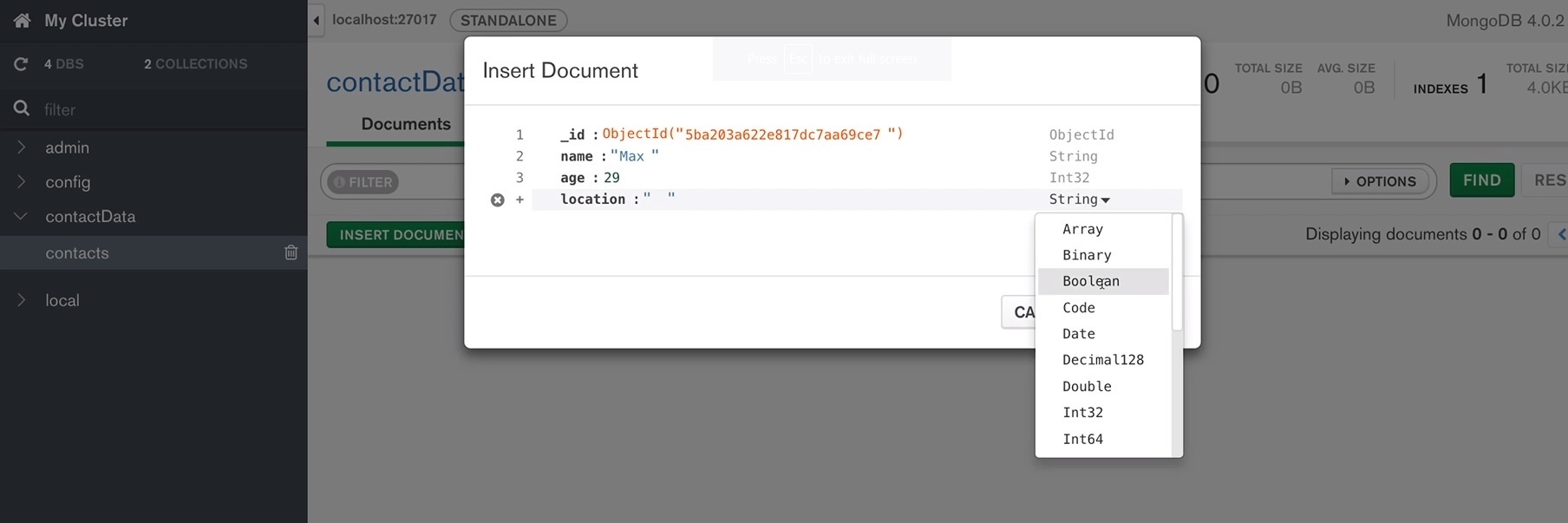Click the FIND button

[1481, 180]
